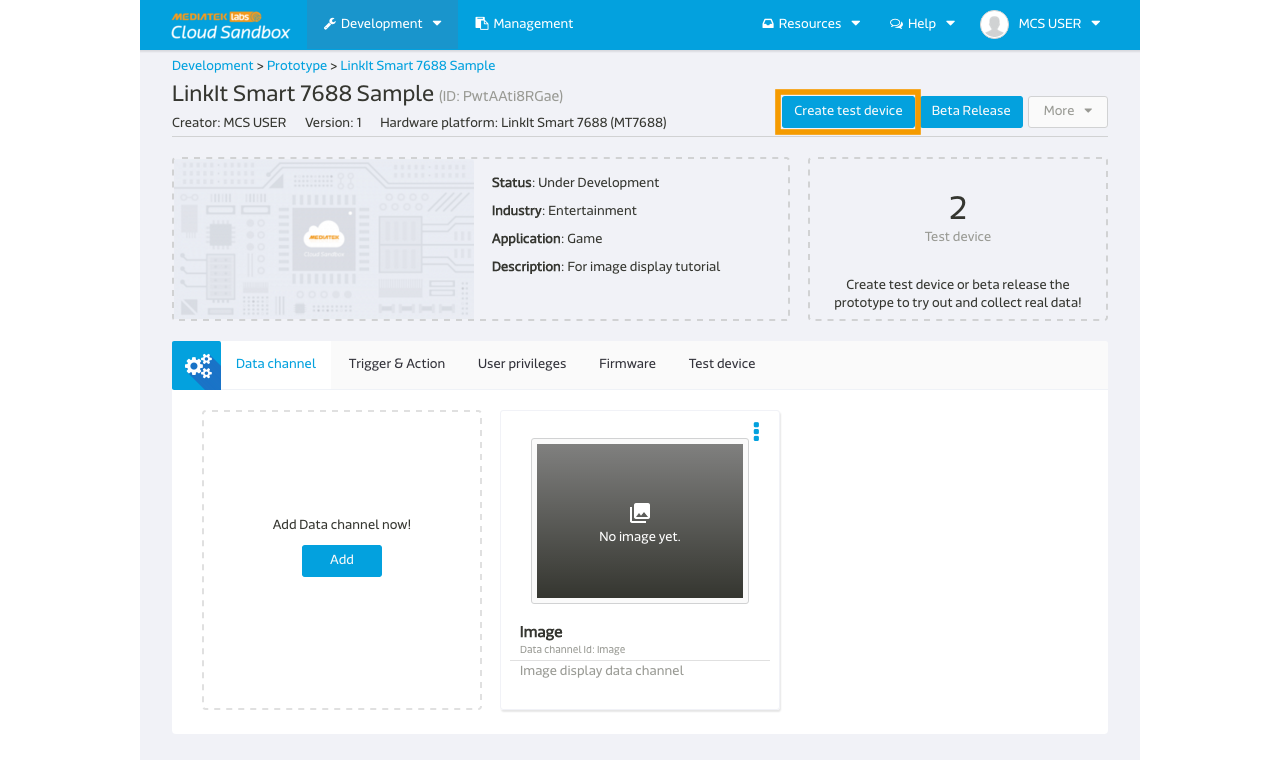Switch to the Trigger & Action tab
1280x760 pixels.
pos(397,364)
